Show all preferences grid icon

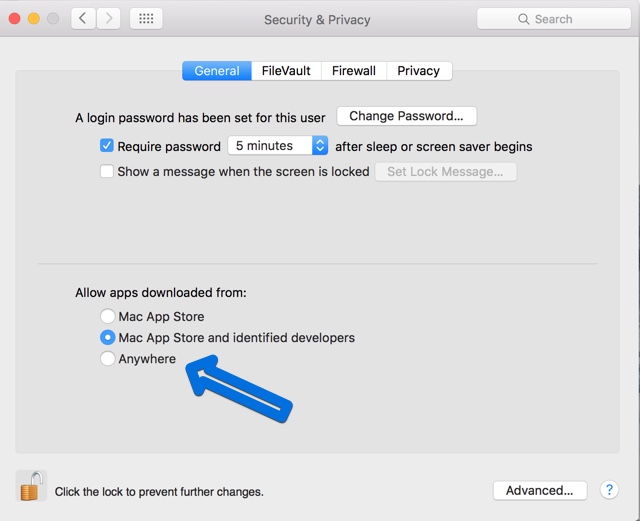(146, 19)
